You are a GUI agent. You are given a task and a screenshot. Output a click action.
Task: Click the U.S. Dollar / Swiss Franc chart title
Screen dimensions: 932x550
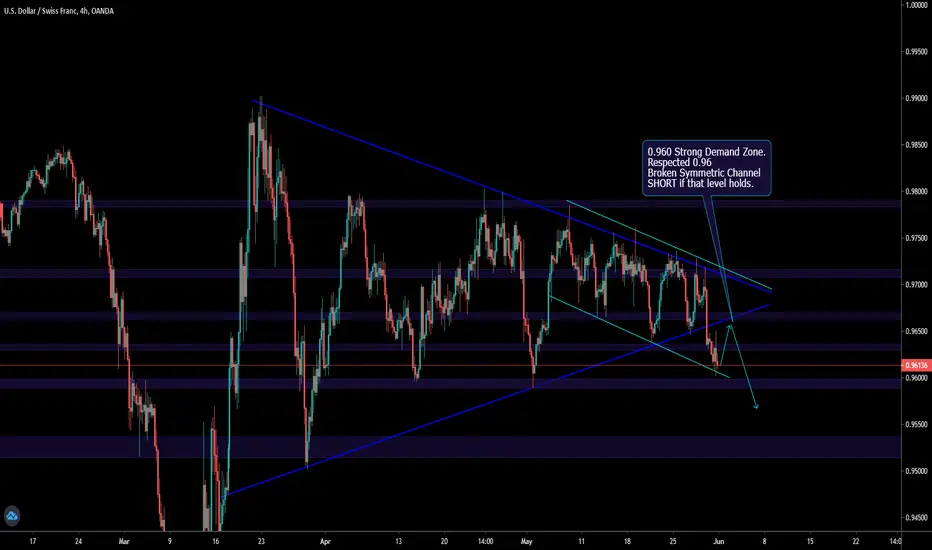[59, 11]
